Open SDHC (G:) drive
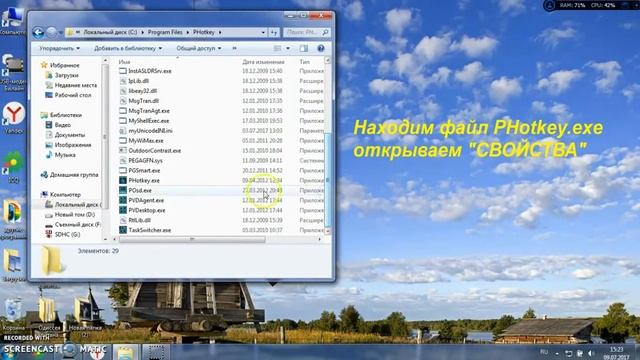 pos(63,234)
